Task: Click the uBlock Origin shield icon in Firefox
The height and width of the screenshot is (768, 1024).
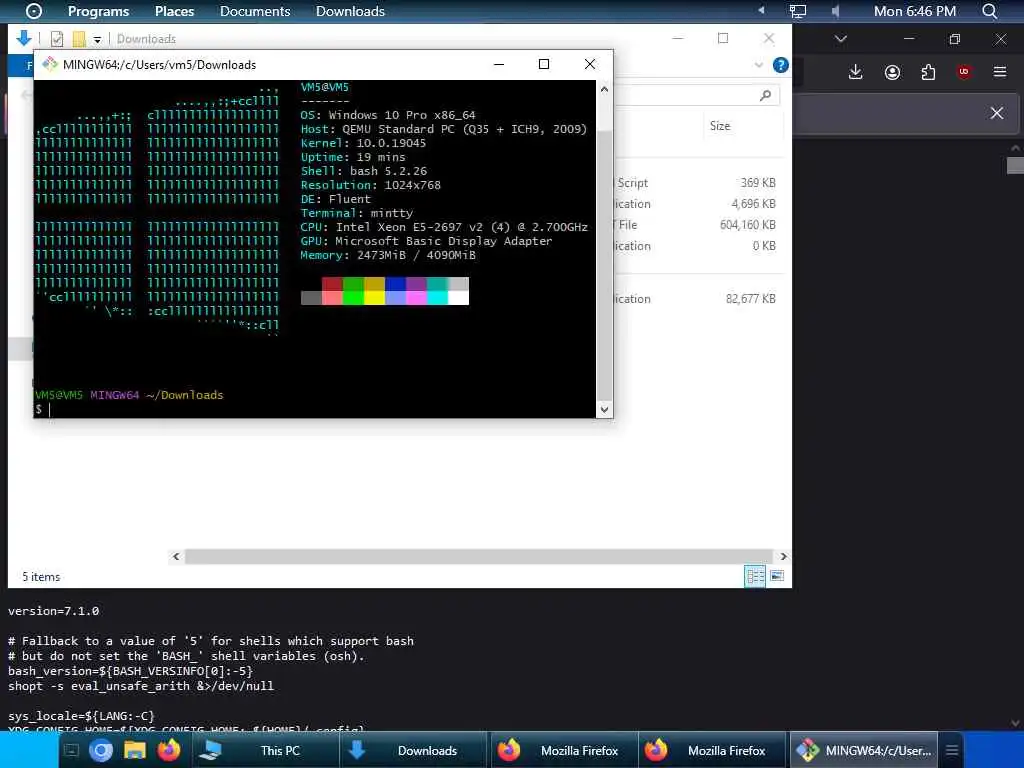Action: click(964, 72)
